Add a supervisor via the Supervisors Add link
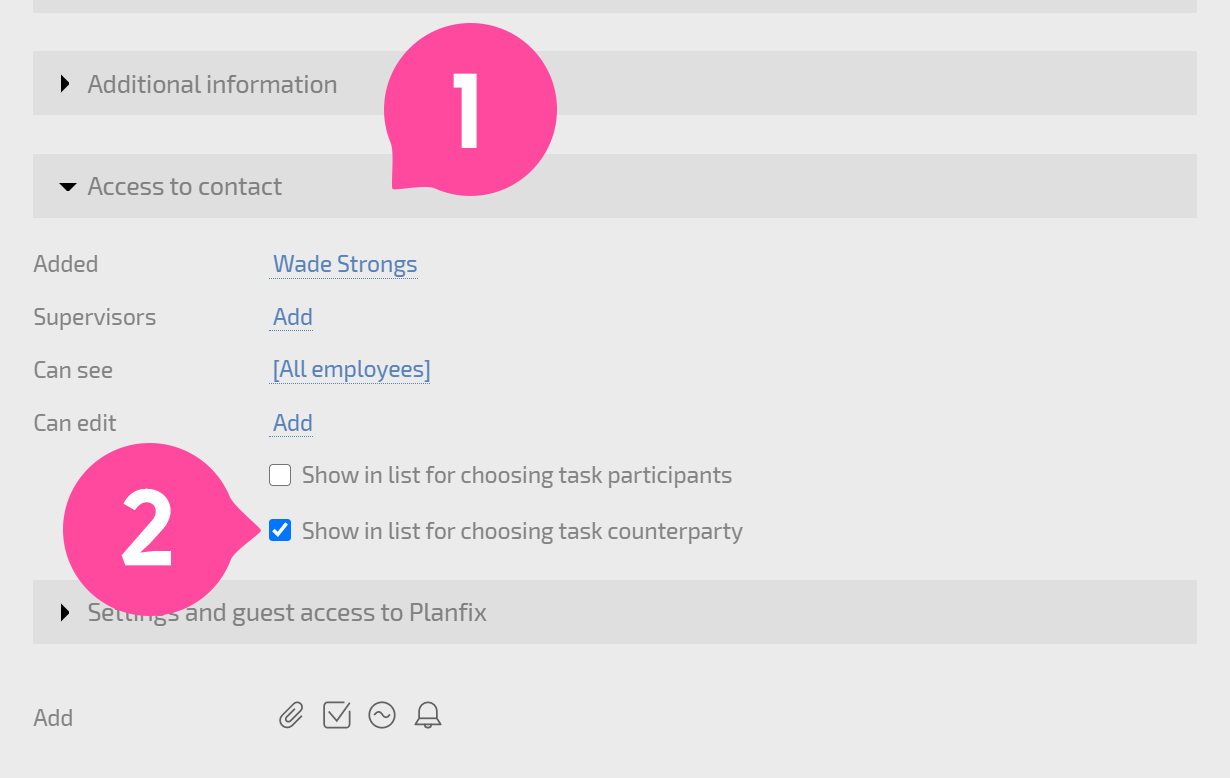The width and height of the screenshot is (1230, 778). pos(293,317)
